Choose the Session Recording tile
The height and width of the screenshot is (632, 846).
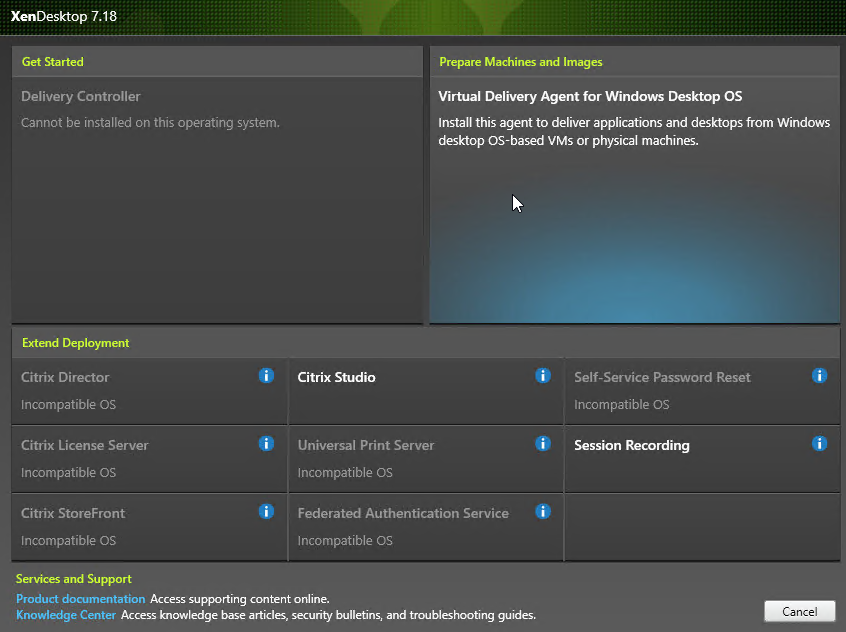[702, 459]
